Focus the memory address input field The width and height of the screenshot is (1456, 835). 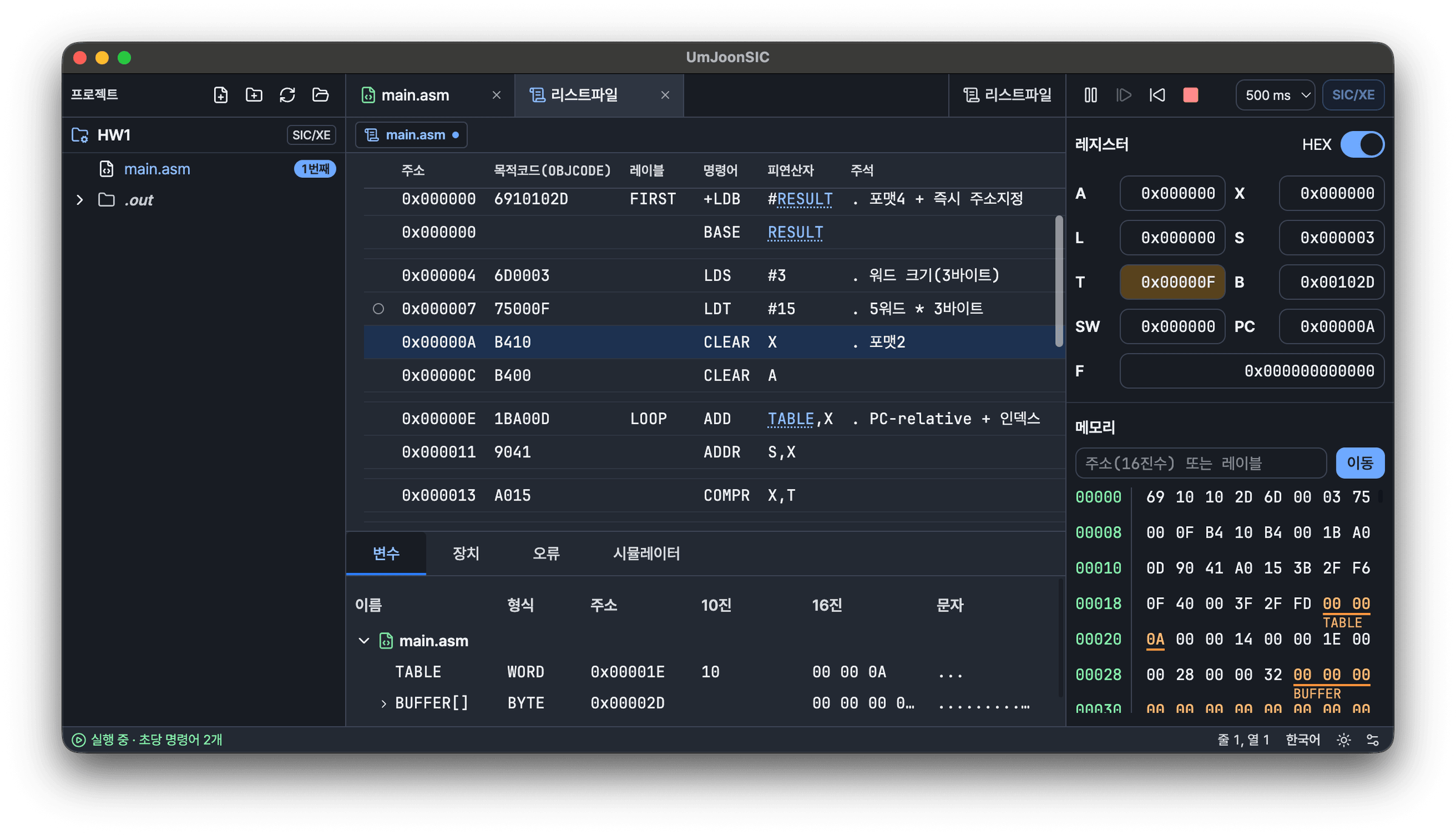(1201, 464)
